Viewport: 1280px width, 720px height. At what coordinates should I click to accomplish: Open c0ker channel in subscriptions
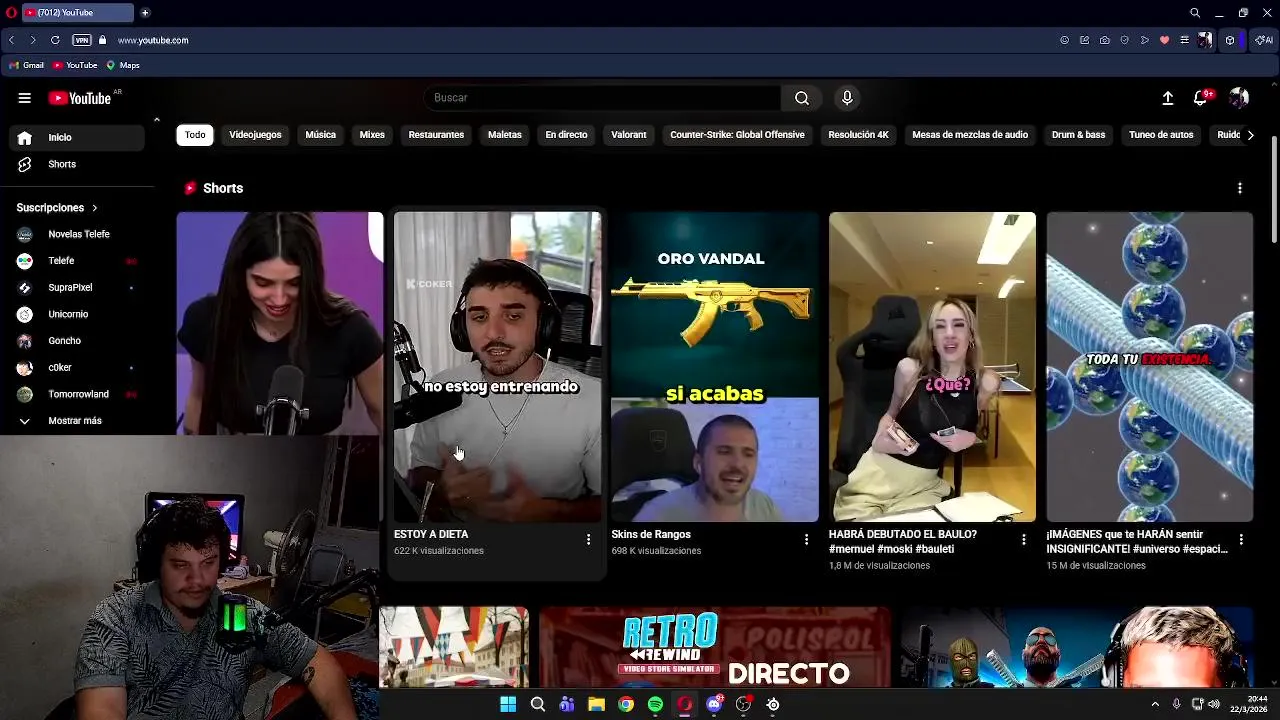click(76, 368)
